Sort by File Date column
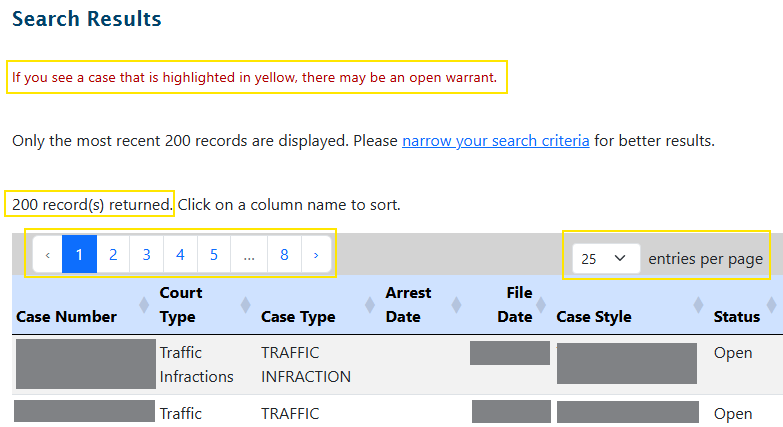This screenshot has height=427, width=783. (515, 305)
